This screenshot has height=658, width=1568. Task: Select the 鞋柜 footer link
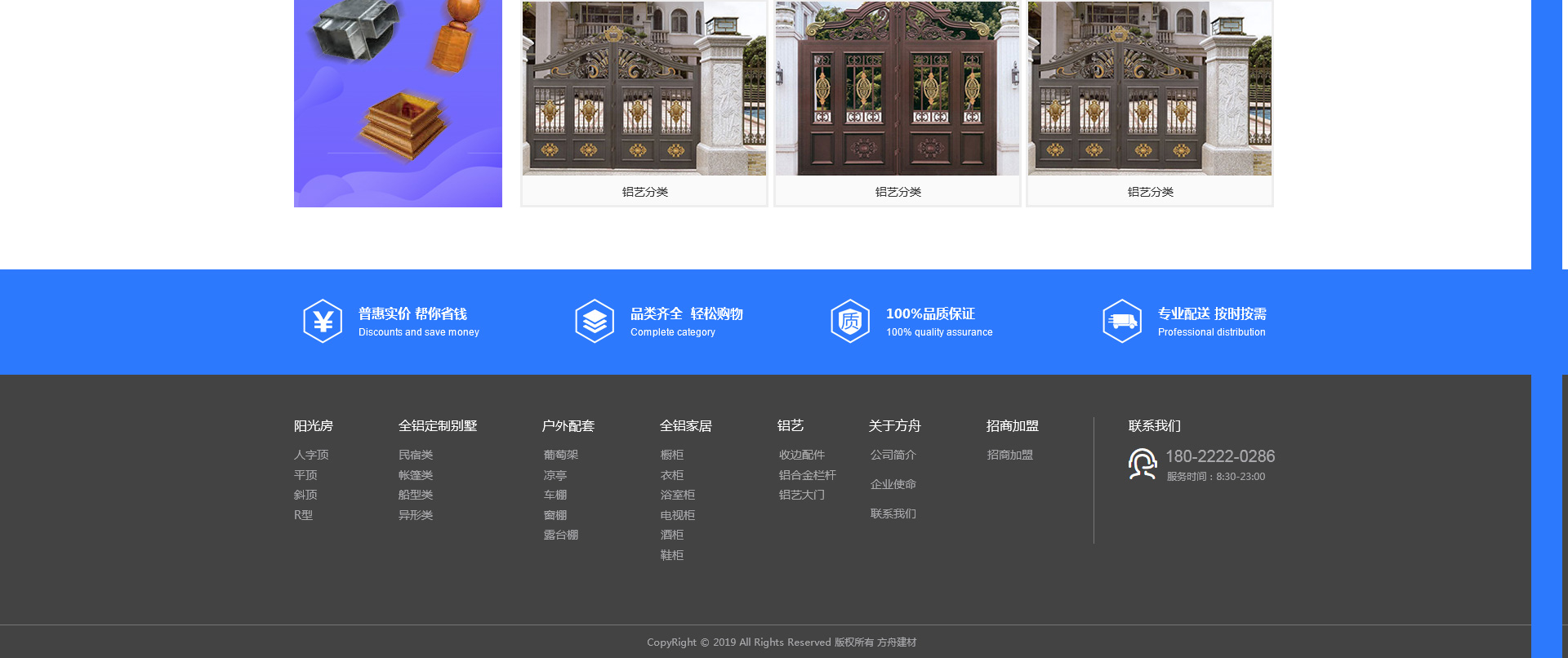(x=672, y=556)
